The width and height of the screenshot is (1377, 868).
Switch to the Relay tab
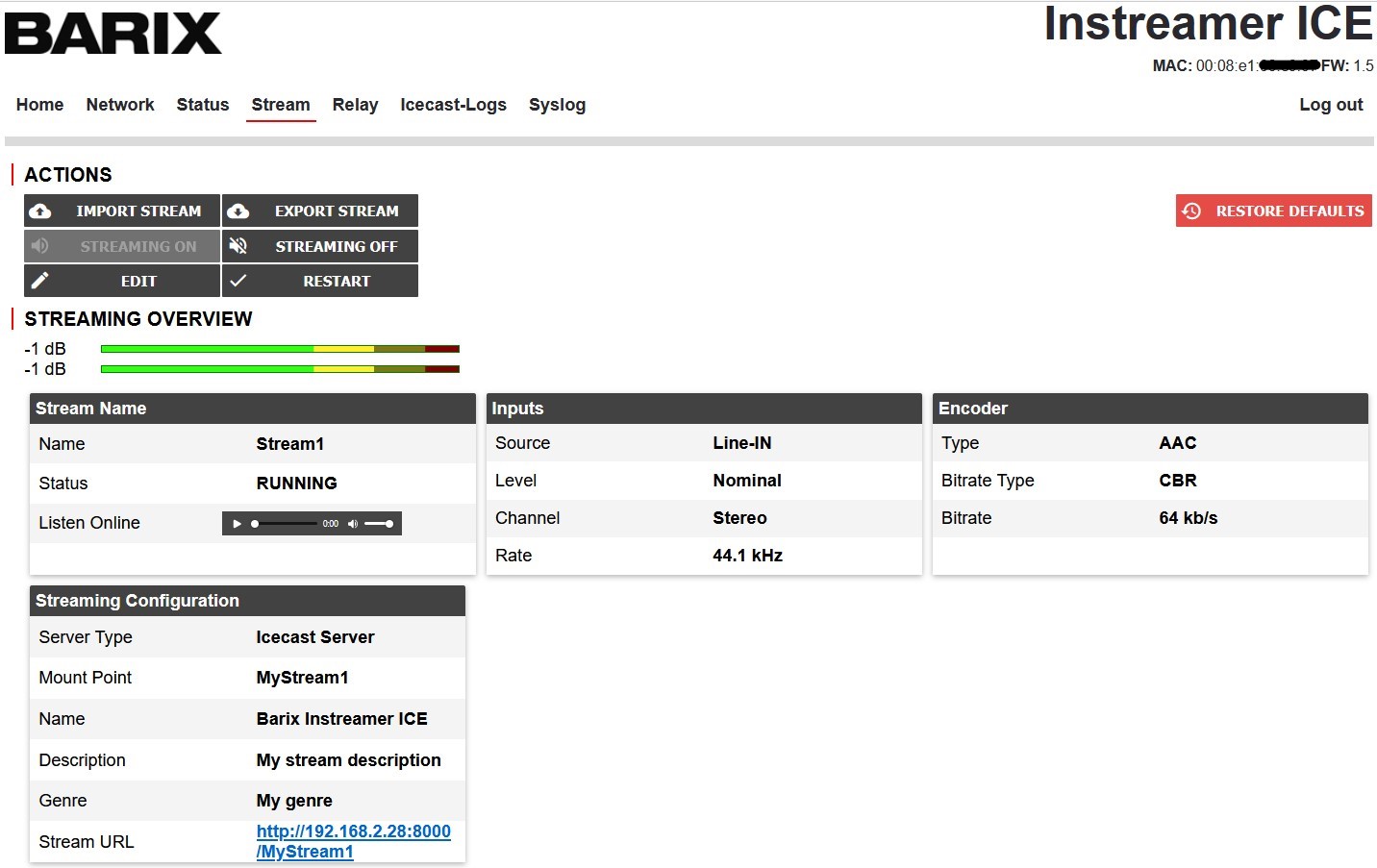point(355,105)
